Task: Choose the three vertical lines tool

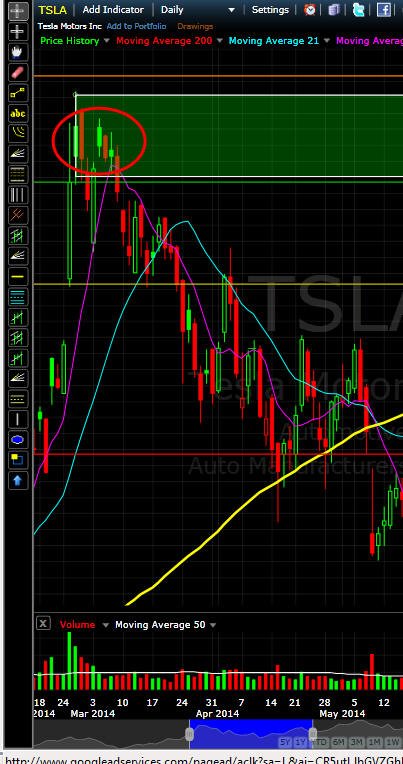Action: 17,195
